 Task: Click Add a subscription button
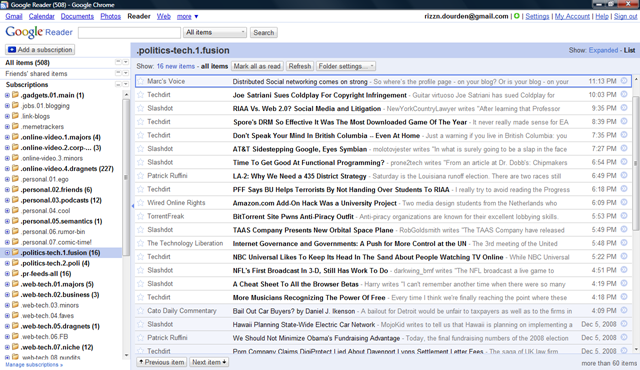coord(40,49)
